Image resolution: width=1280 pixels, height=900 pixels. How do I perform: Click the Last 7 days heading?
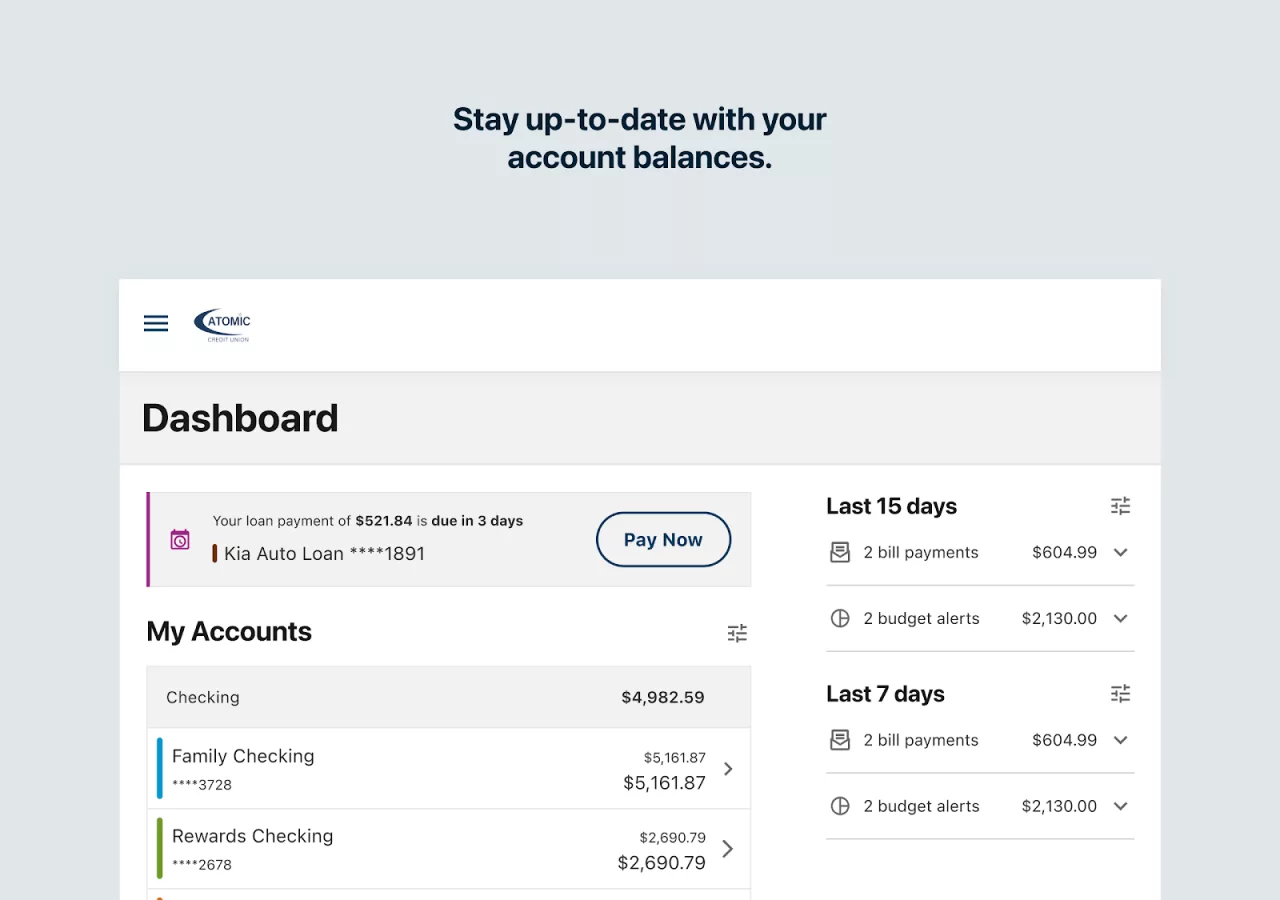click(x=885, y=694)
